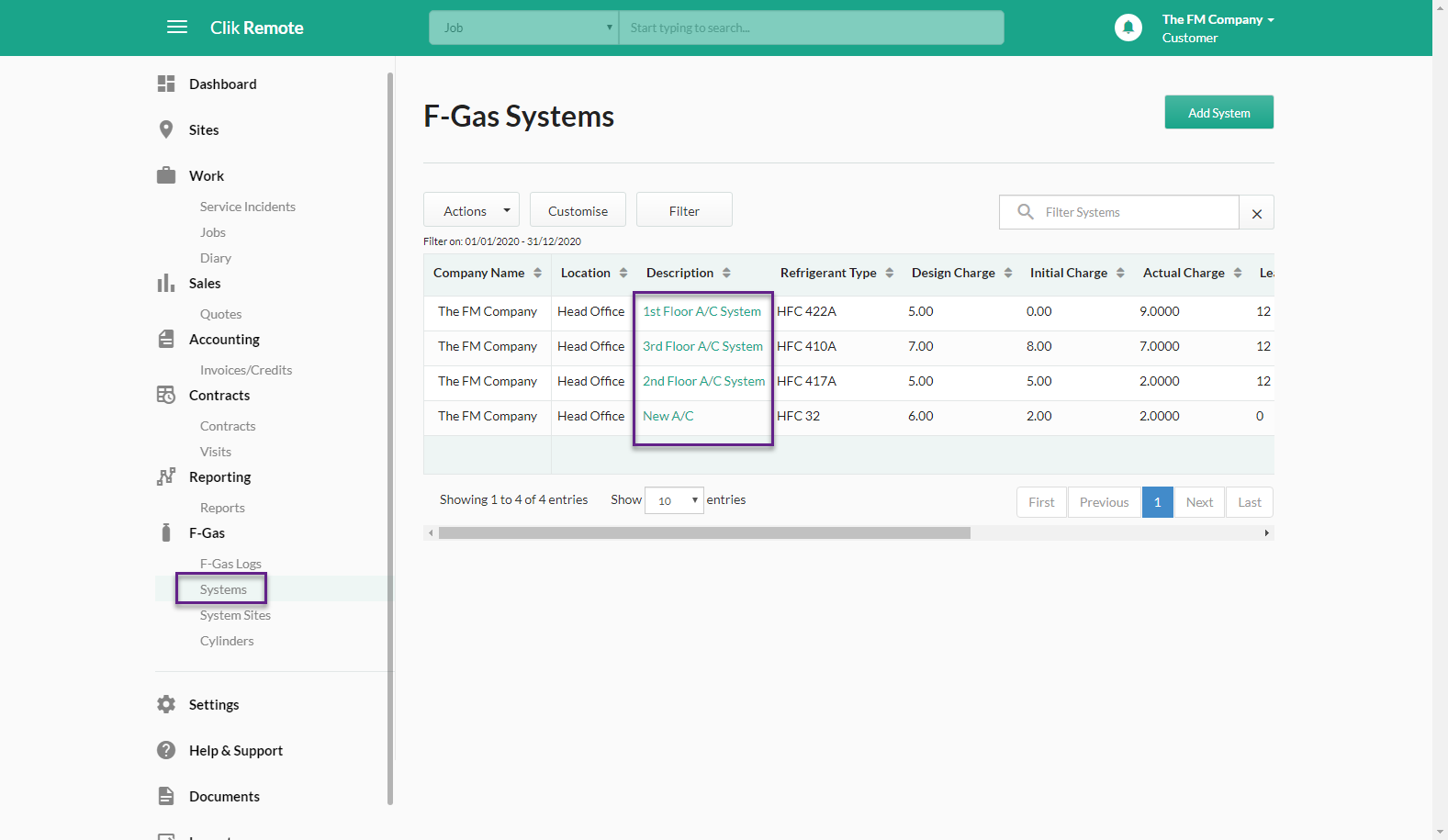
Task: Open 2nd Floor A/C System link
Action: pos(703,381)
